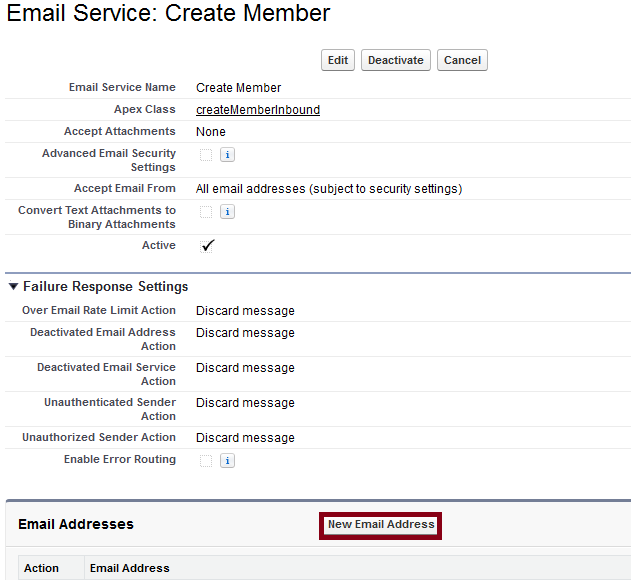Screen dimensions: 631x580
Task: Click Deactivated Email Address Action's Discard message
Action: point(245,333)
